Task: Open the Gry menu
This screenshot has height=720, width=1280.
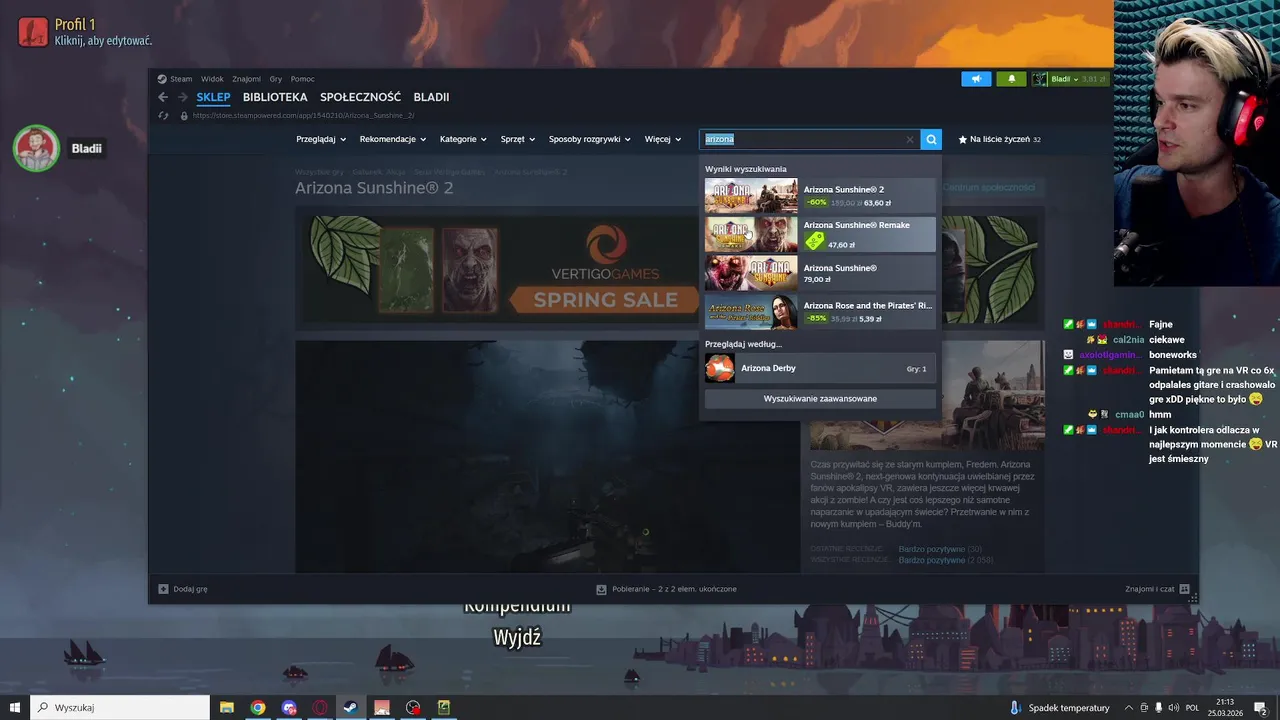Action: tap(276, 79)
